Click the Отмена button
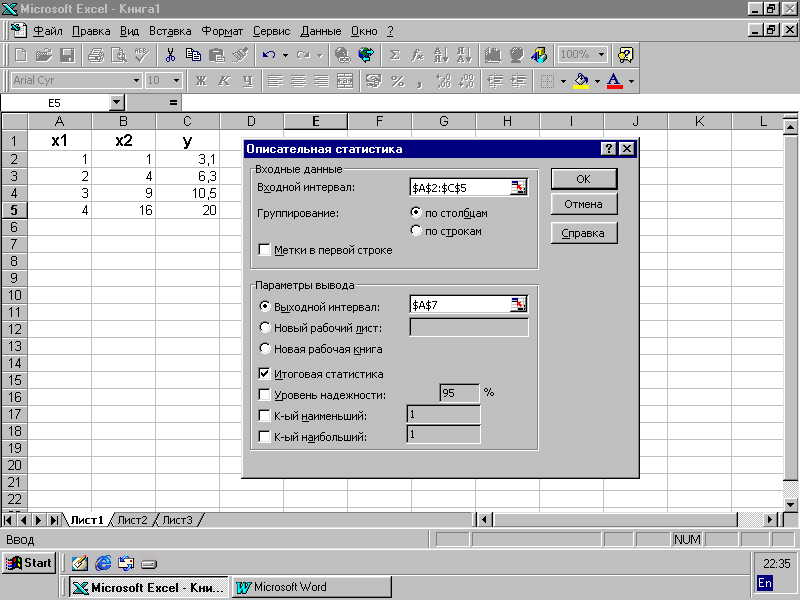The height and width of the screenshot is (600, 800). coord(583,204)
